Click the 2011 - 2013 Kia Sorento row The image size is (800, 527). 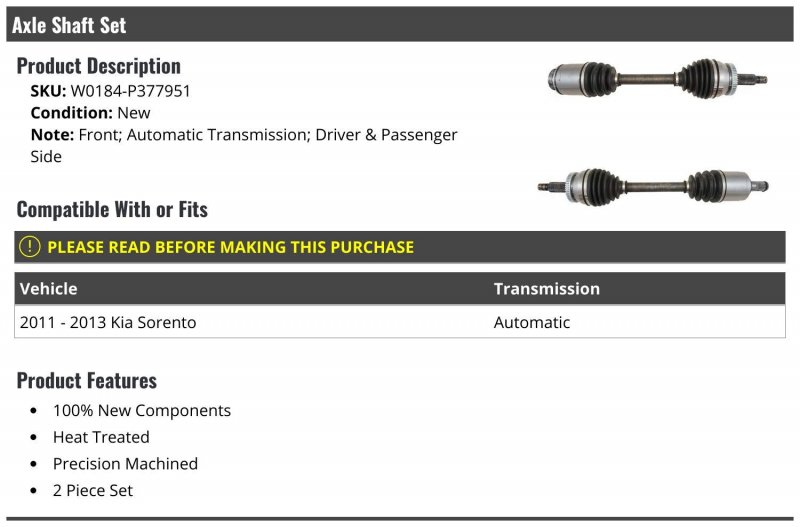pos(399,322)
